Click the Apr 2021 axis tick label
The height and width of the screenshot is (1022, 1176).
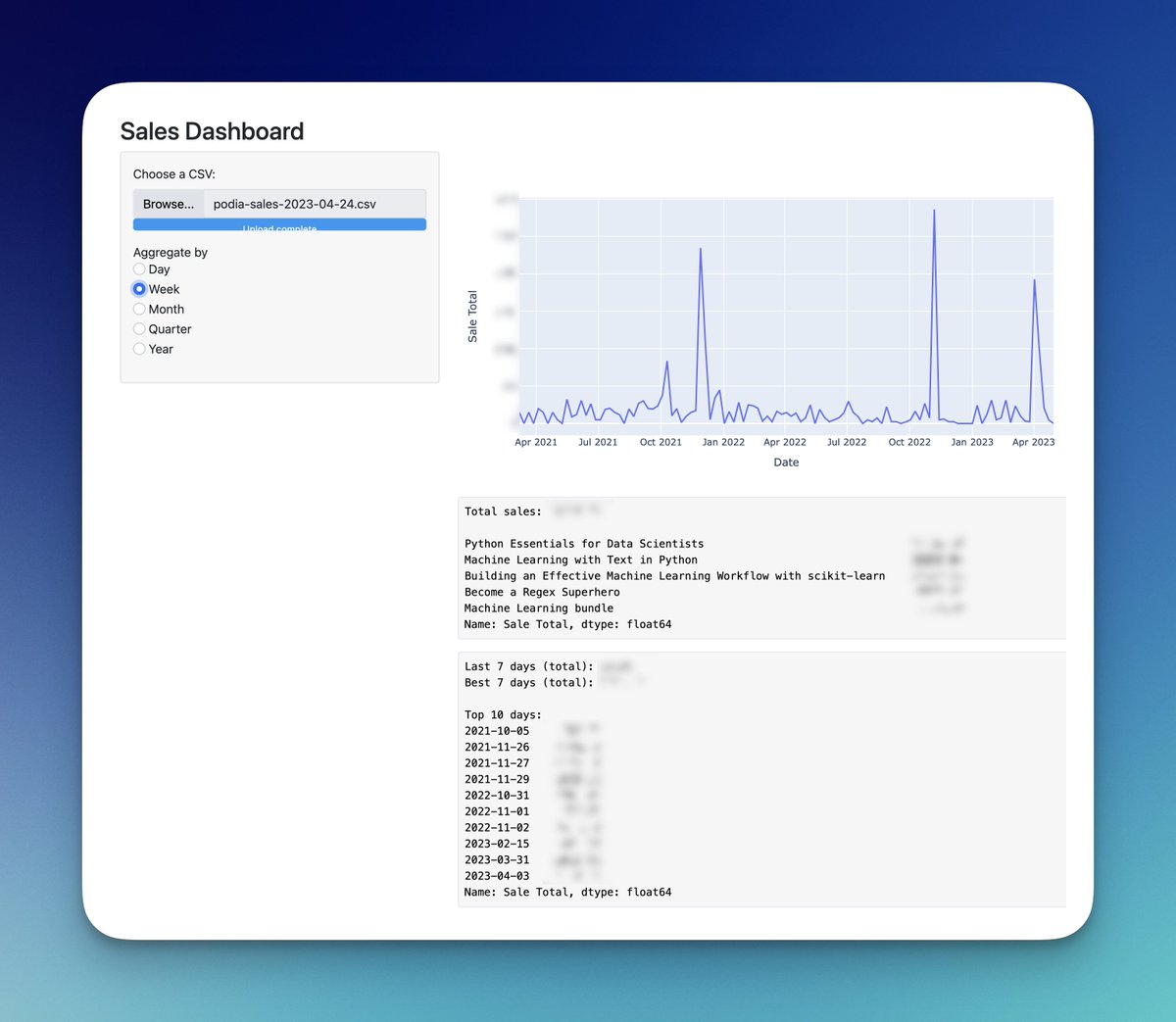pos(536,442)
